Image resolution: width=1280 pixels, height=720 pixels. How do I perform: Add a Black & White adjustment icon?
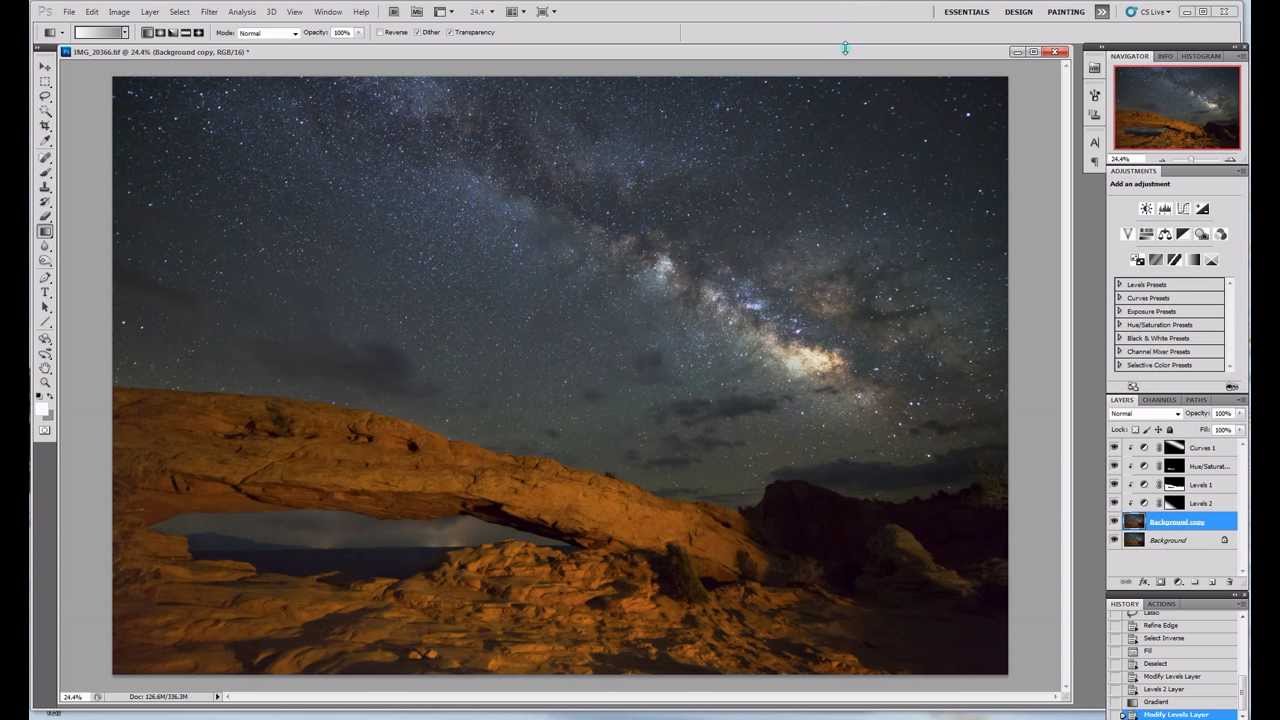click(1183, 234)
